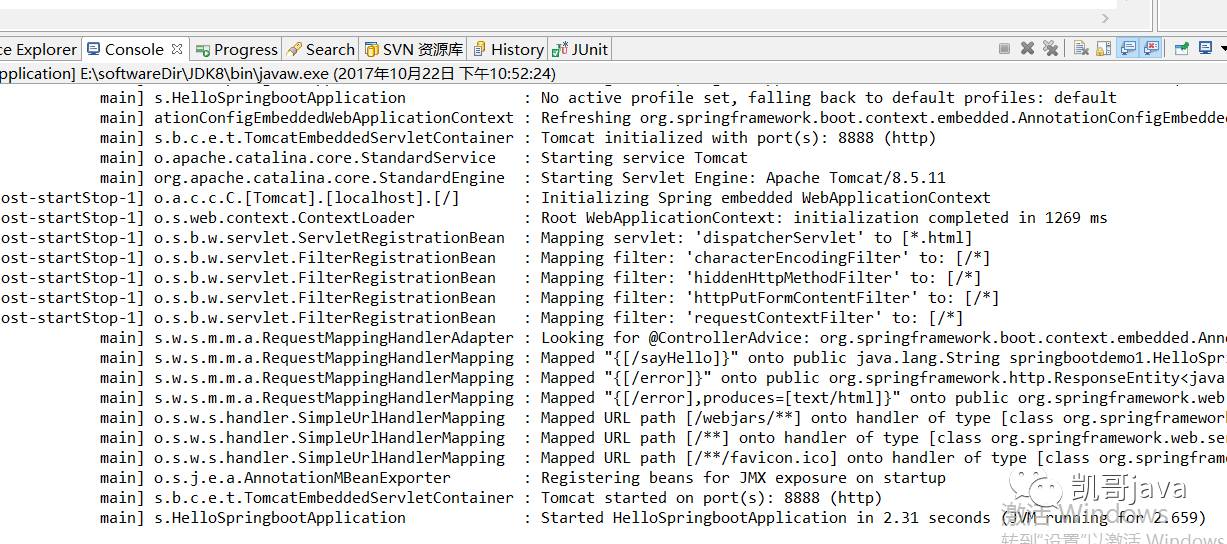This screenshot has height=544, width=1227.
Task: Click the horizontal scrollbar right arrow
Action: tap(1106, 18)
